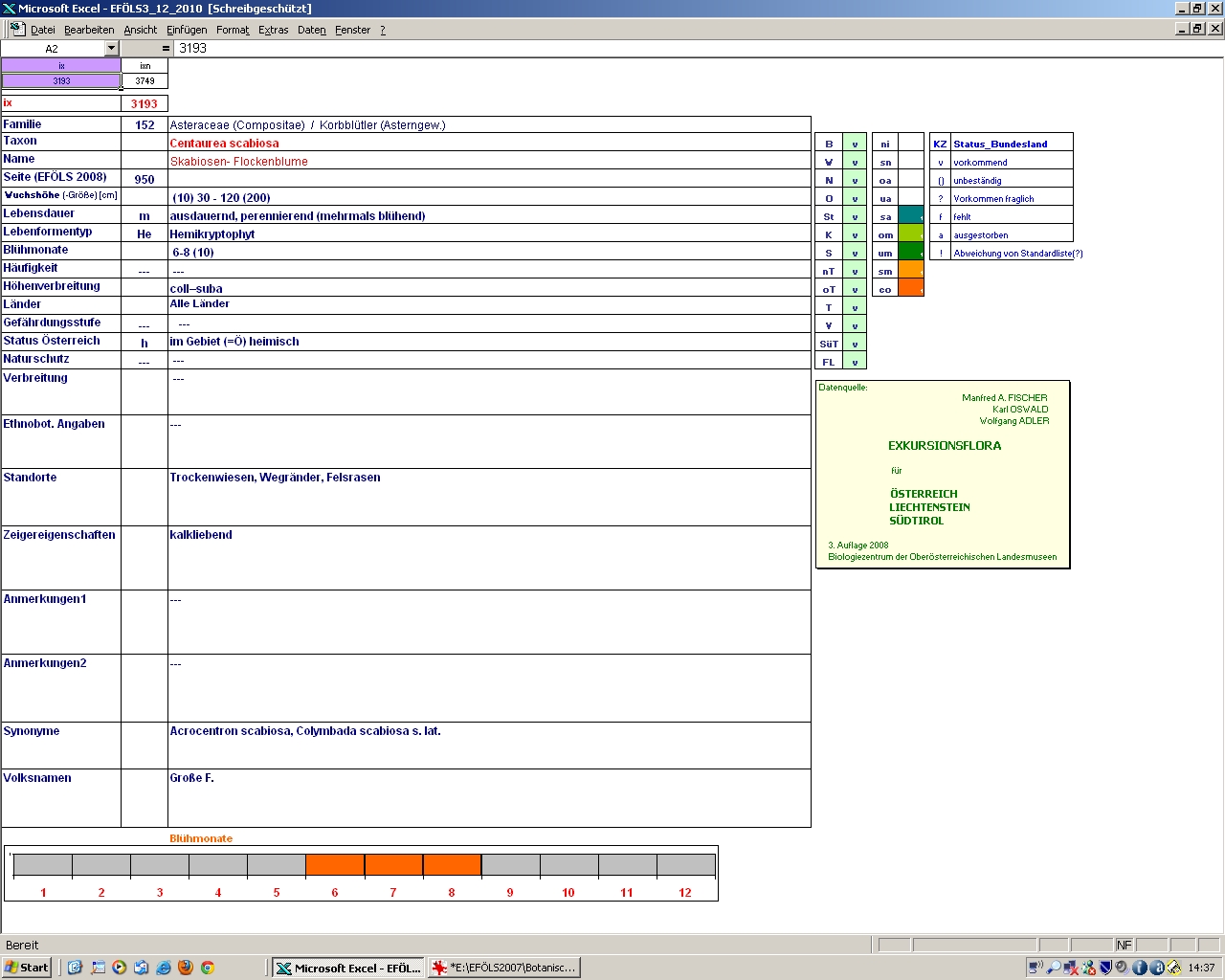Screen dimensions: 1225x980
Task: Click the Messenger tray icon
Action: [x=1089, y=968]
